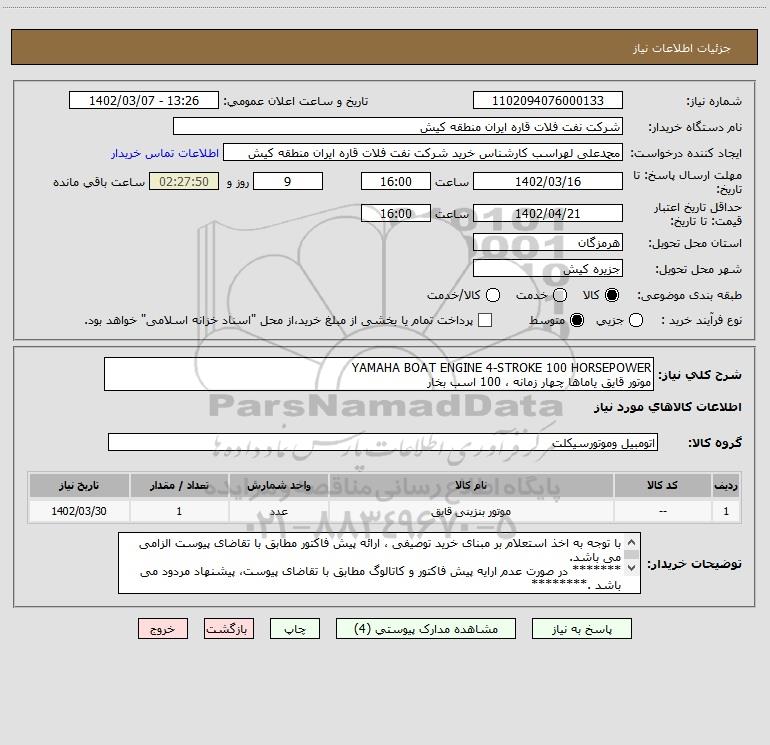Image resolution: width=770 pixels, height=745 pixels.
Task: Select the متوسط purchase type radio
Action: pyautogui.click(x=577, y=320)
